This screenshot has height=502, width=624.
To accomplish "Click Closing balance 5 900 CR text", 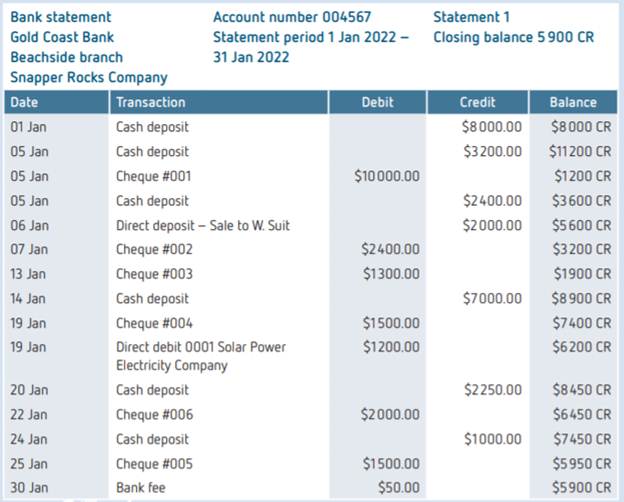I will (x=513, y=37).
